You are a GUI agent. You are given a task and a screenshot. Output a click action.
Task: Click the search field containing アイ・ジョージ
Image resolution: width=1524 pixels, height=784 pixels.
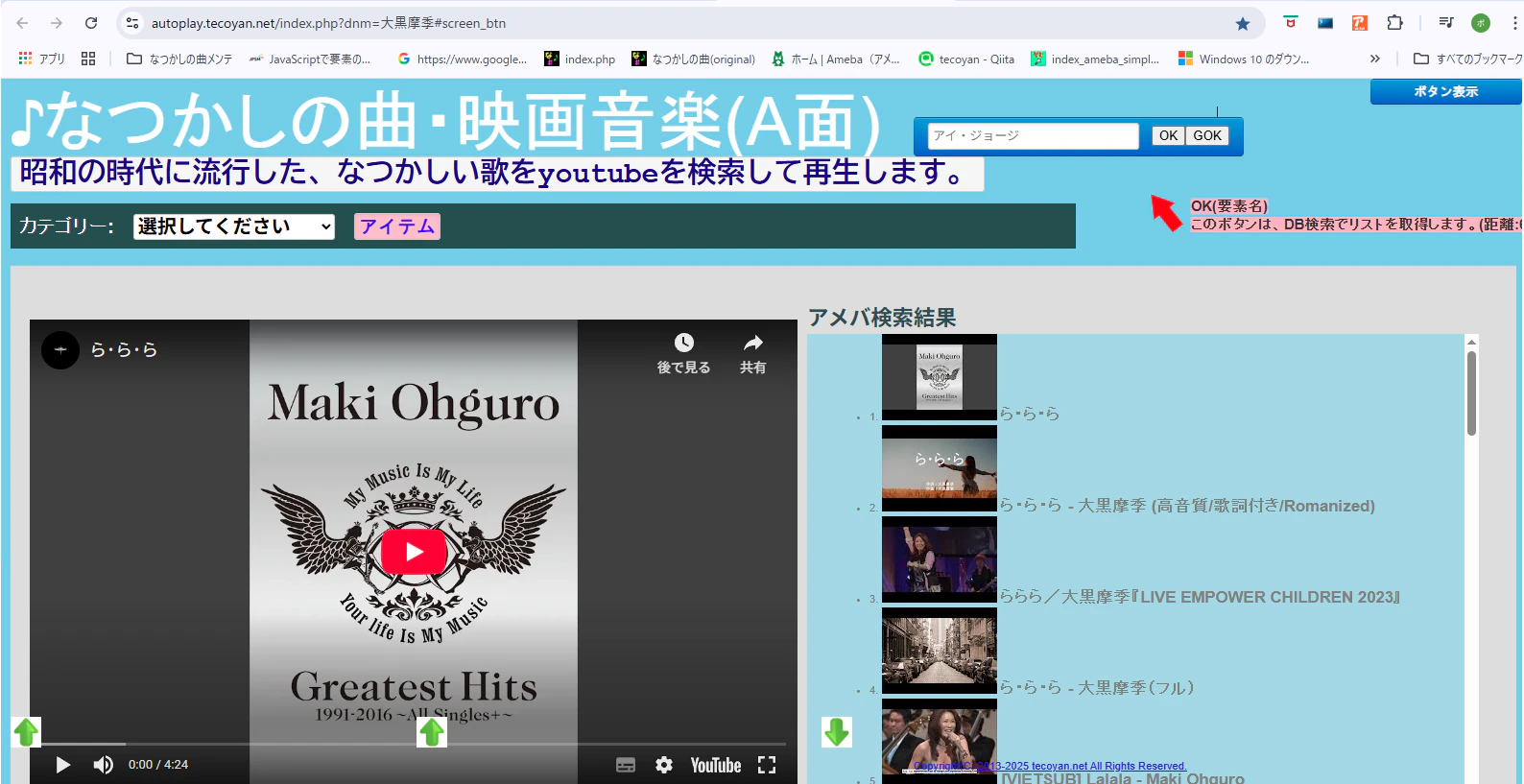(1034, 136)
